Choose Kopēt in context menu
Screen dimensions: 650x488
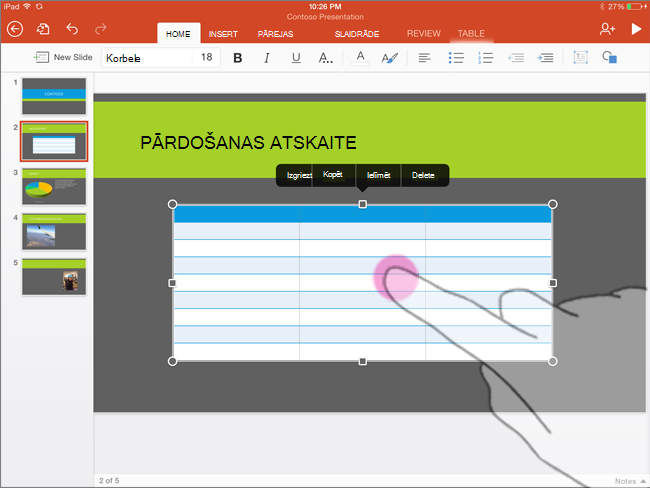click(x=333, y=175)
